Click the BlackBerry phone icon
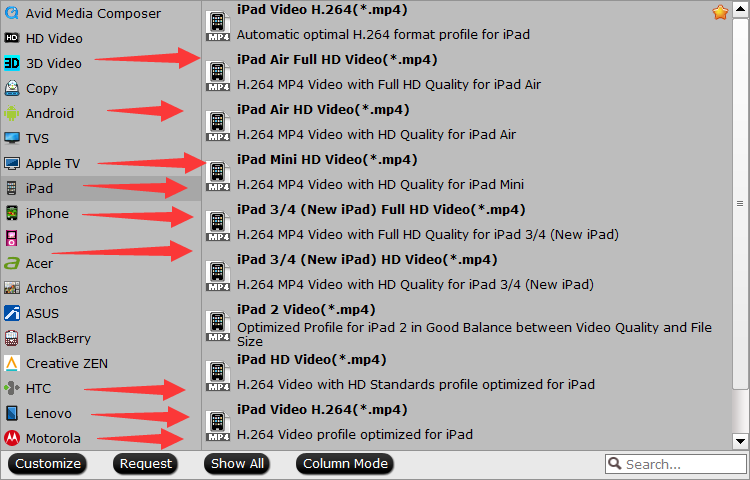The height and width of the screenshot is (480, 750). [x=12, y=338]
